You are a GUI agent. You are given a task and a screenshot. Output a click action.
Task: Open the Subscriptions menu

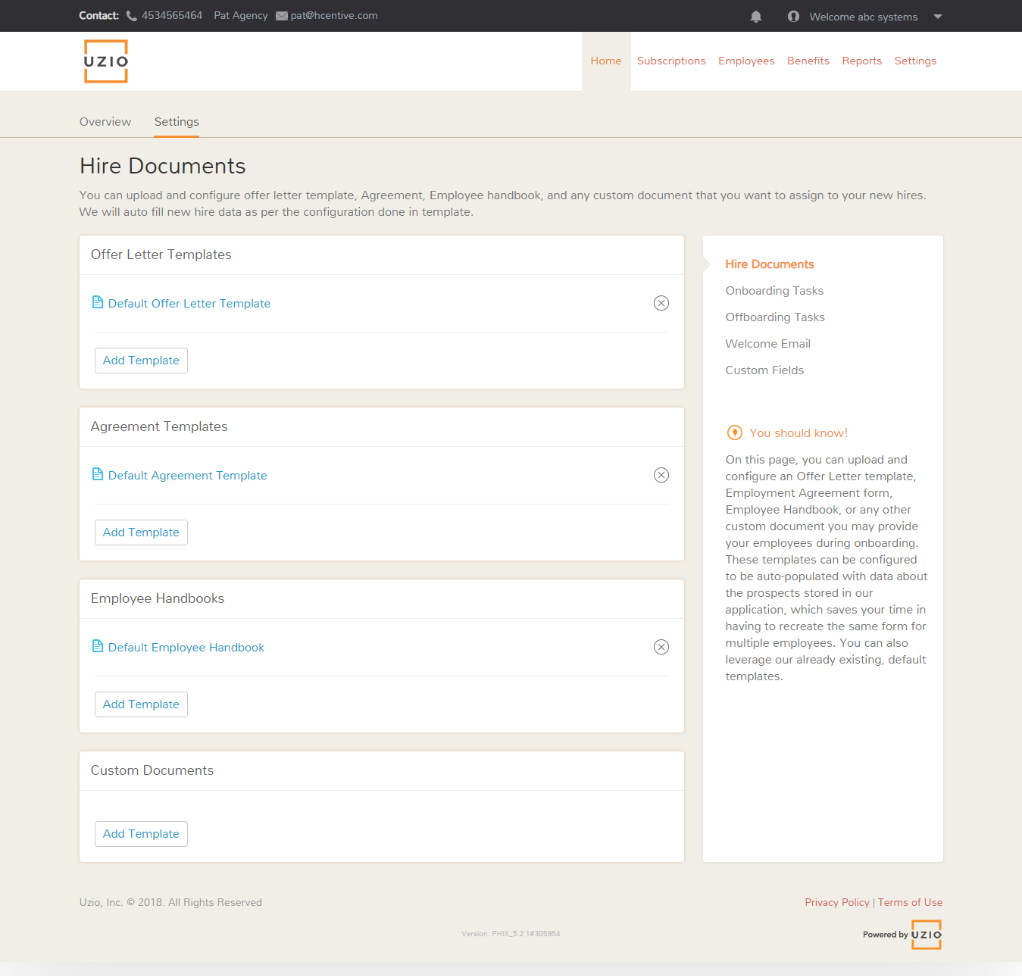point(671,61)
